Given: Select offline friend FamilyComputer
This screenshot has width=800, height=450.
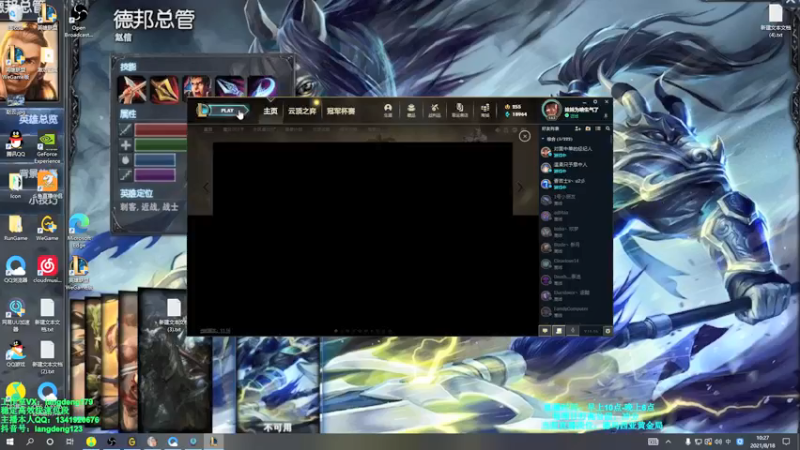Looking at the screenshot, I should click(x=575, y=311).
